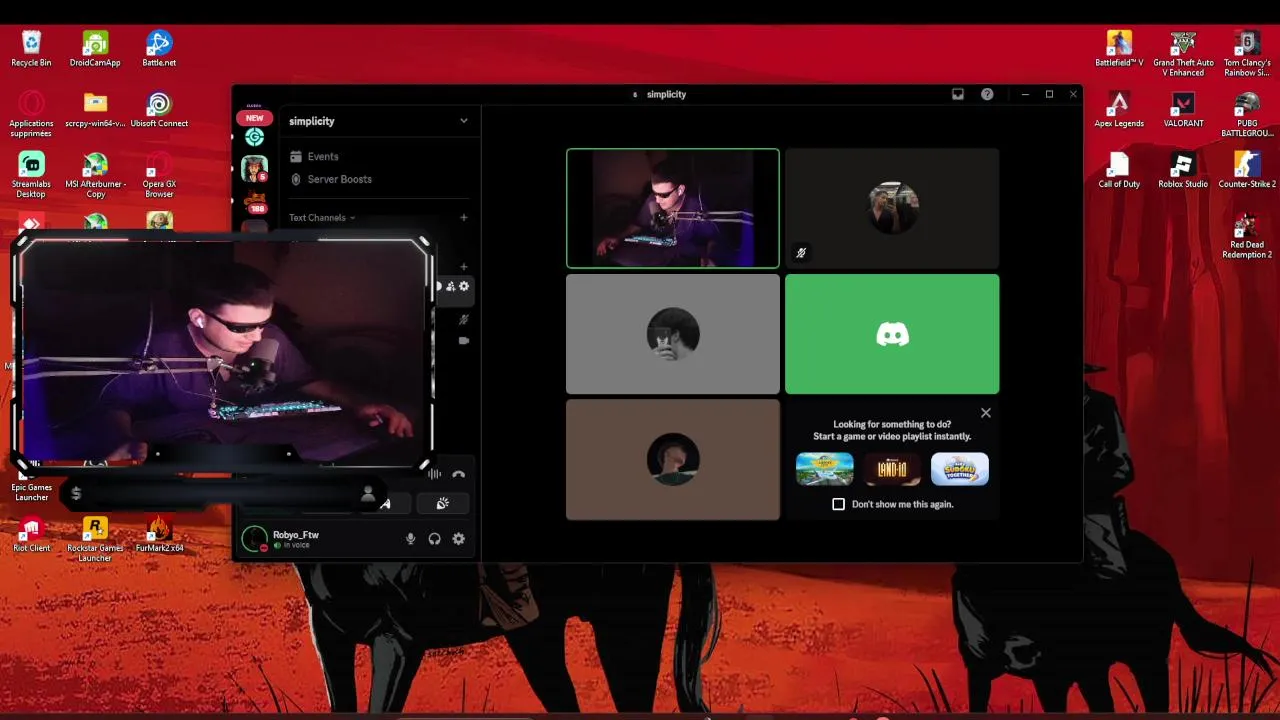
Task: Disconnect from the voice call
Action: pyautogui.click(x=458, y=475)
